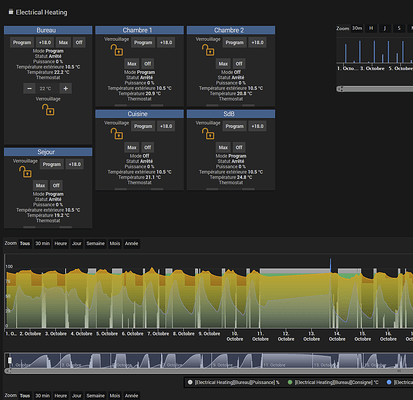413x400 pixels.
Task: Set Cuisine to +18.0
Action: coord(166,126)
